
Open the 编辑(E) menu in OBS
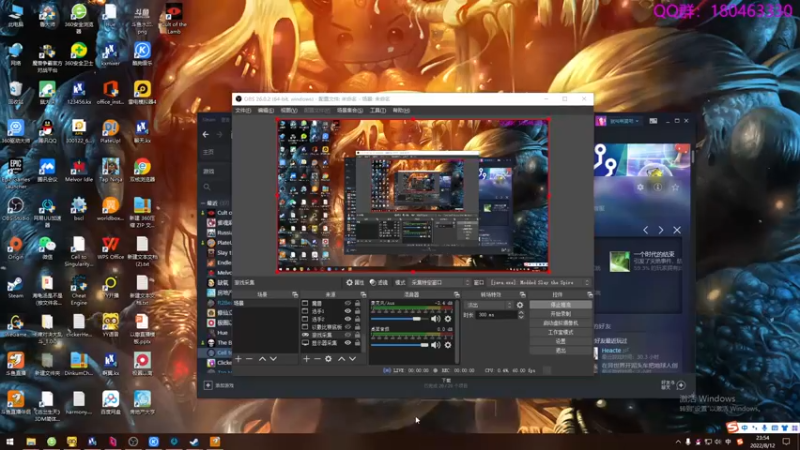click(265, 110)
